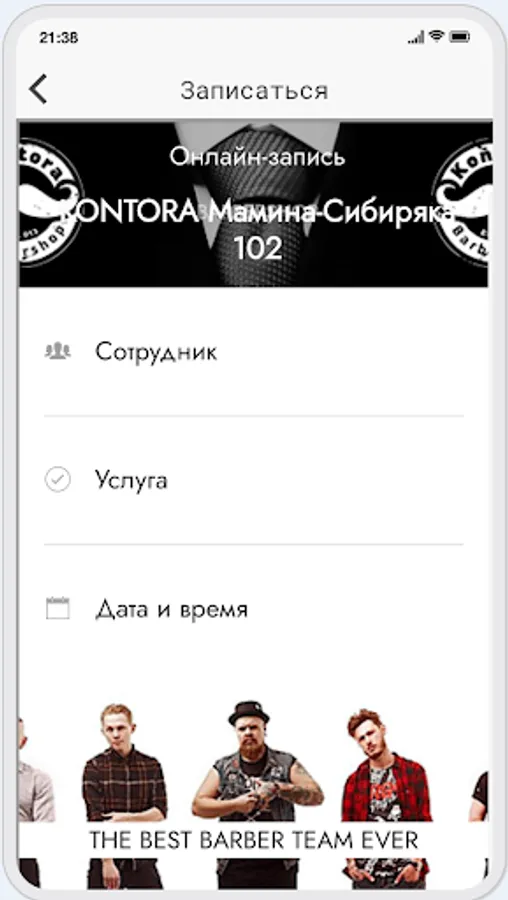Tap the checkmark circle icon beside Услуга

click(x=57, y=480)
